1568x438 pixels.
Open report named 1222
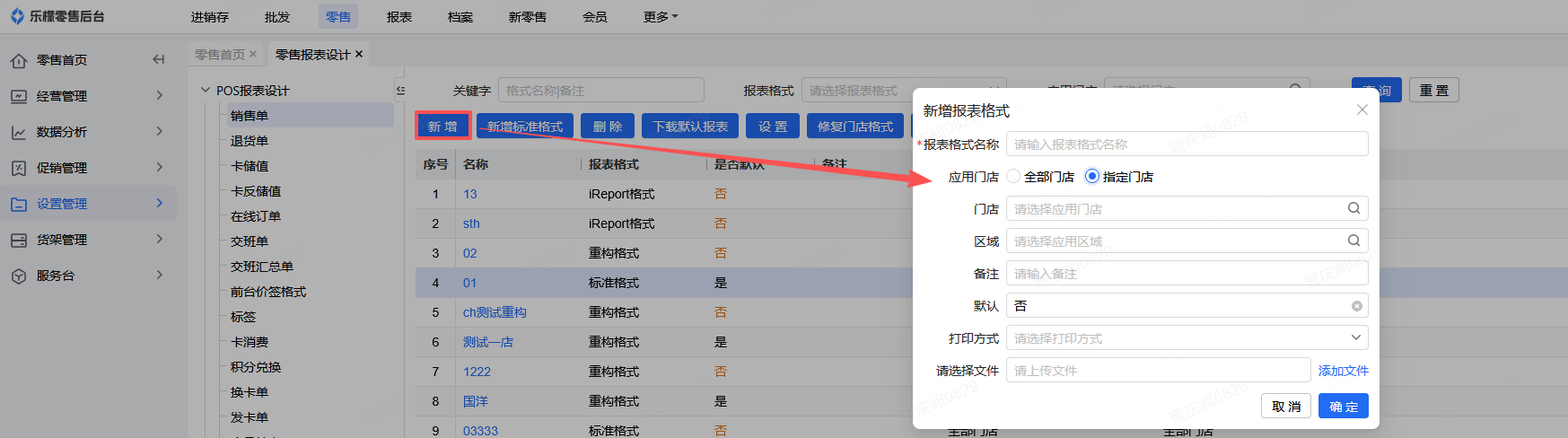[477, 372]
